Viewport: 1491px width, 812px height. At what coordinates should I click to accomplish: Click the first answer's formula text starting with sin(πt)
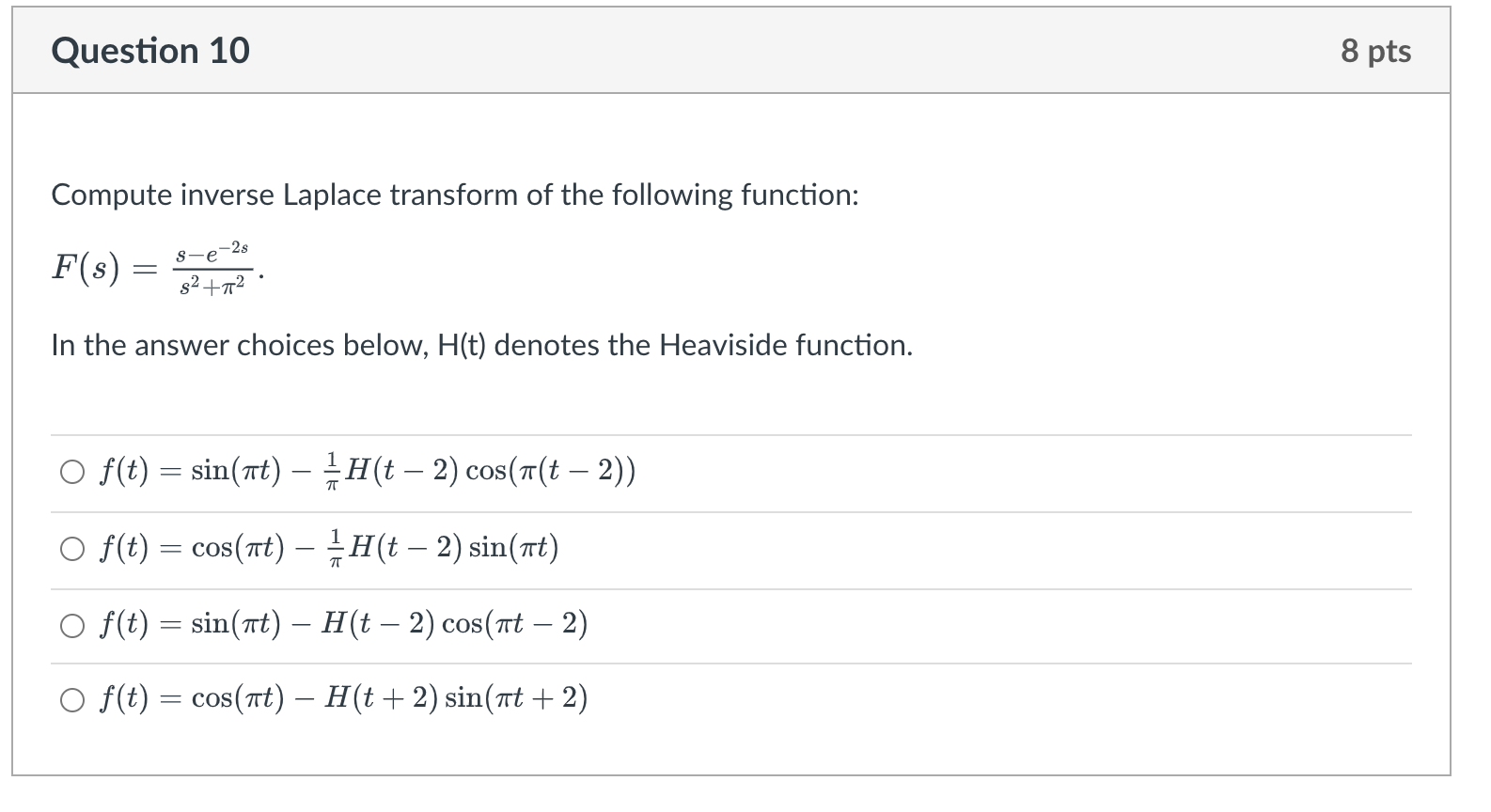368,470
